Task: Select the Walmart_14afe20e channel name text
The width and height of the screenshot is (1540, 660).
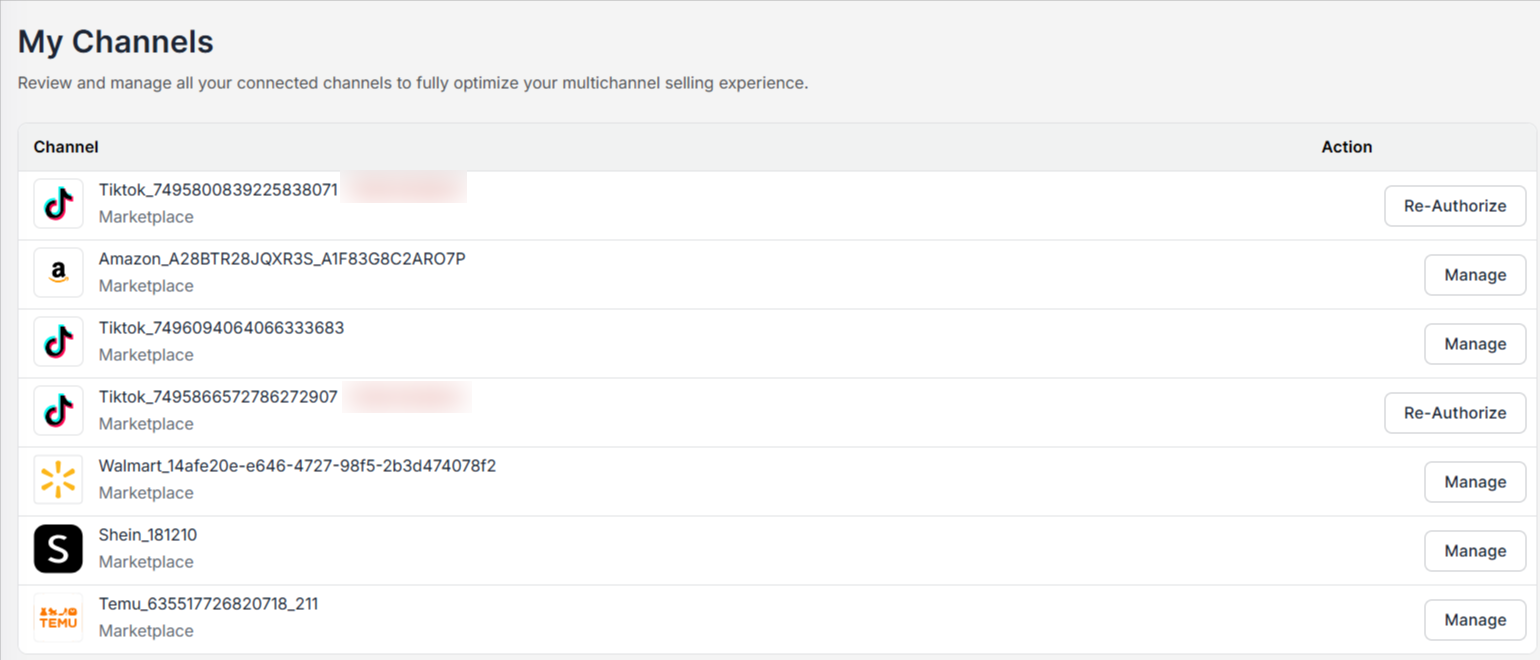Action: [x=297, y=466]
